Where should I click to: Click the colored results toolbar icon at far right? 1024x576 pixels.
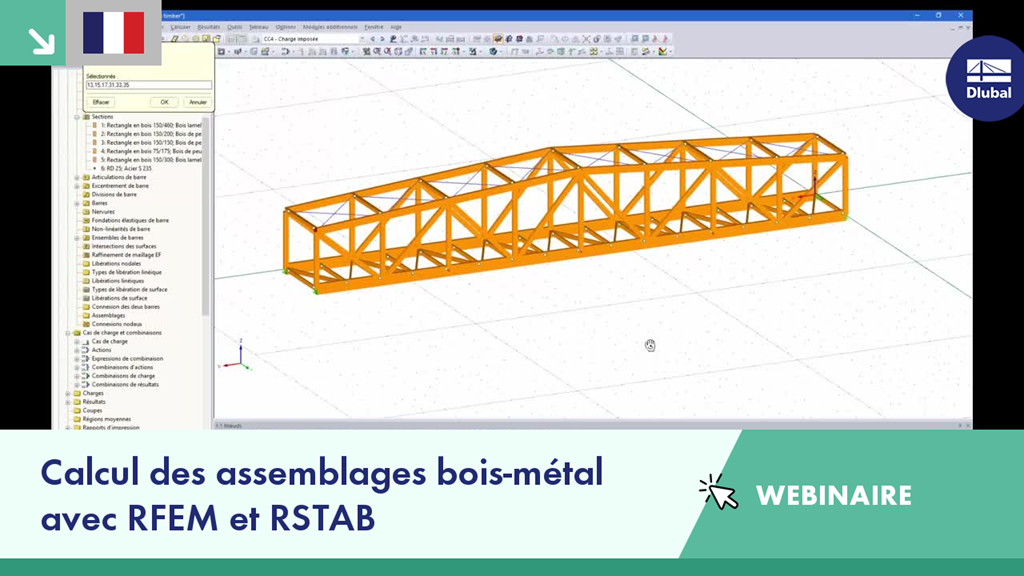click(664, 52)
